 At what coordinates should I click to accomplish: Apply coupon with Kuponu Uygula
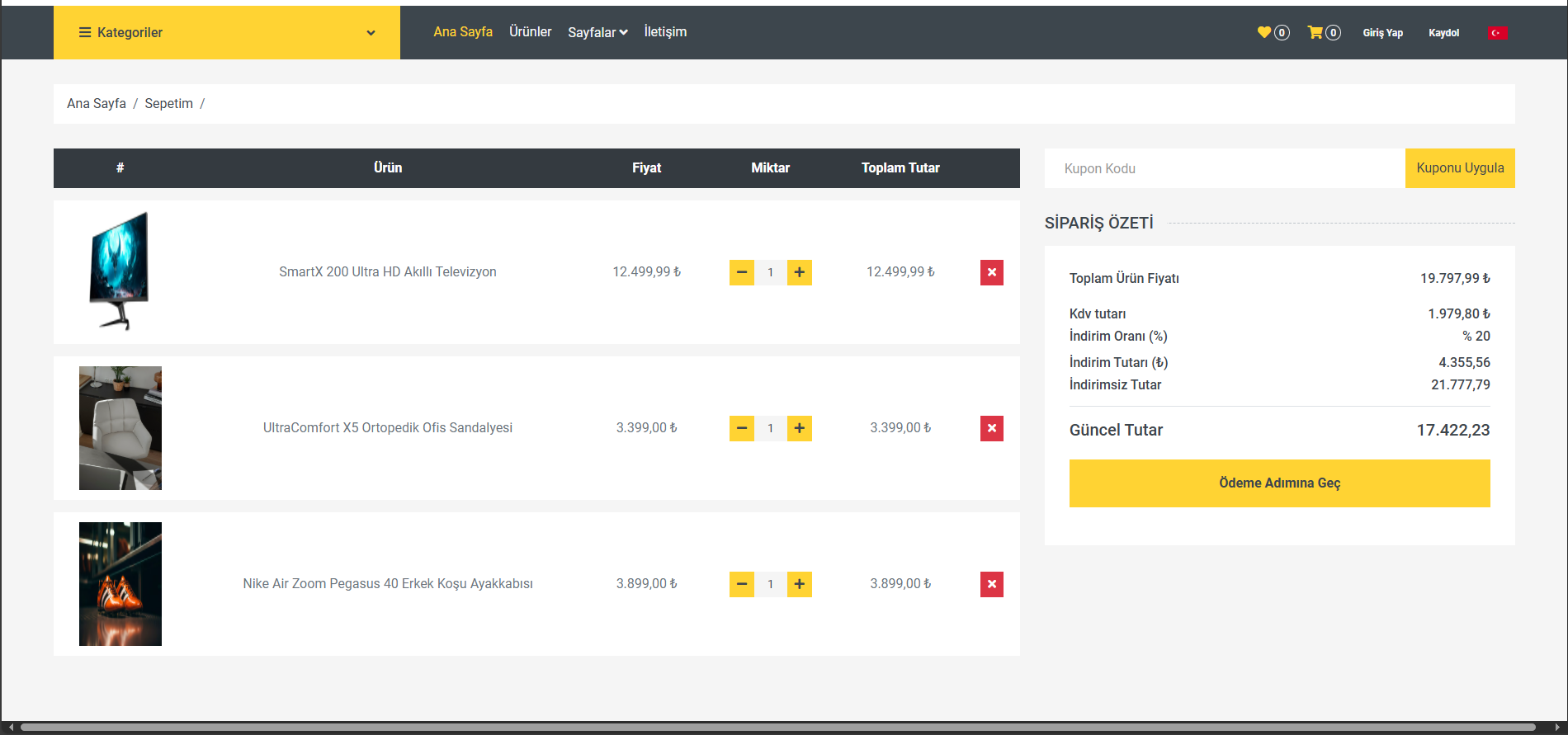point(1459,168)
